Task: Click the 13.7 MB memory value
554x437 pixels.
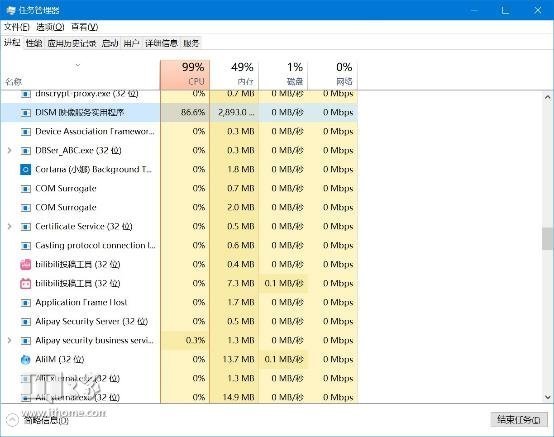Action: 238,359
